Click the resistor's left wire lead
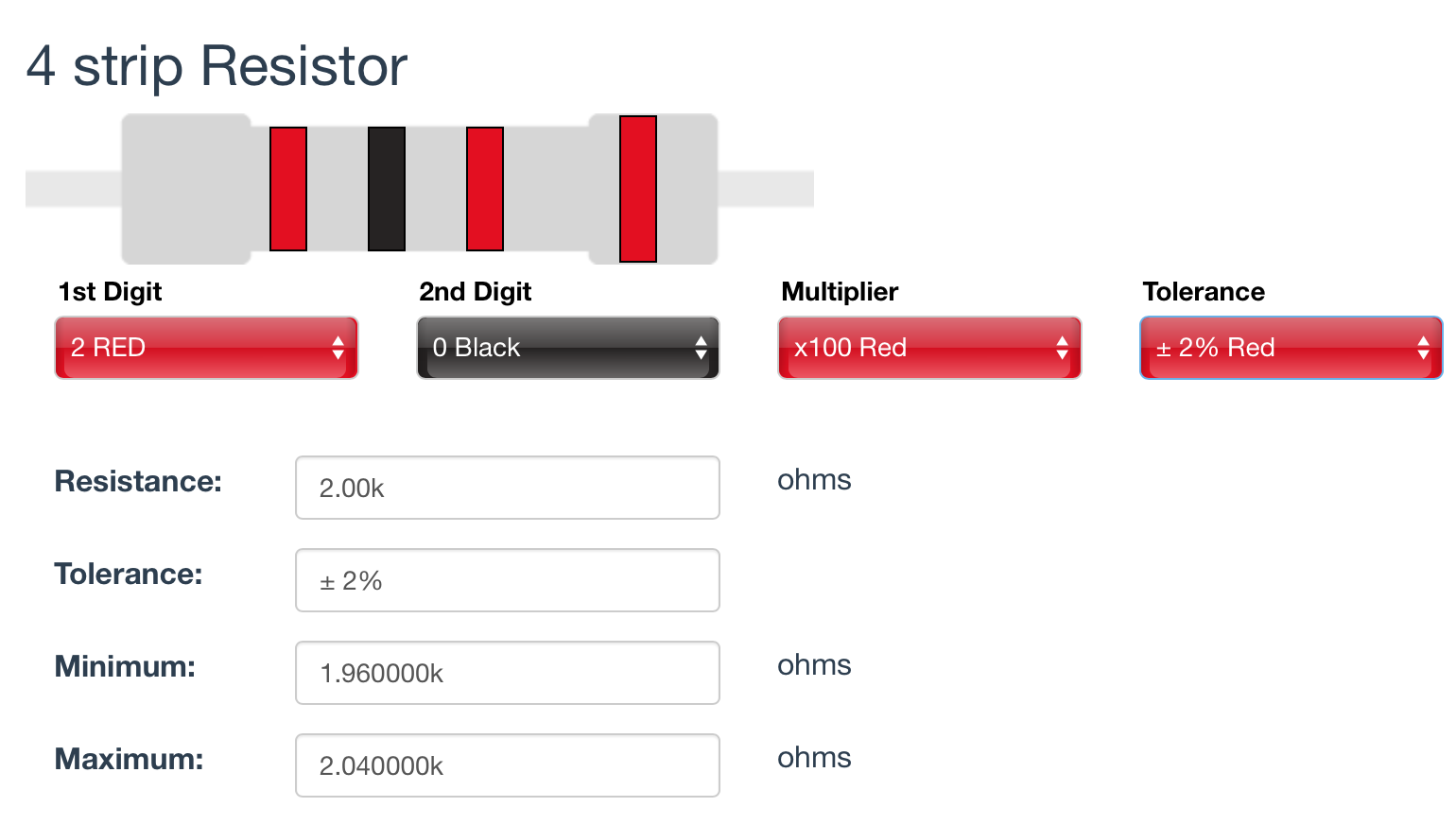The width and height of the screenshot is (1456, 824). 74,189
